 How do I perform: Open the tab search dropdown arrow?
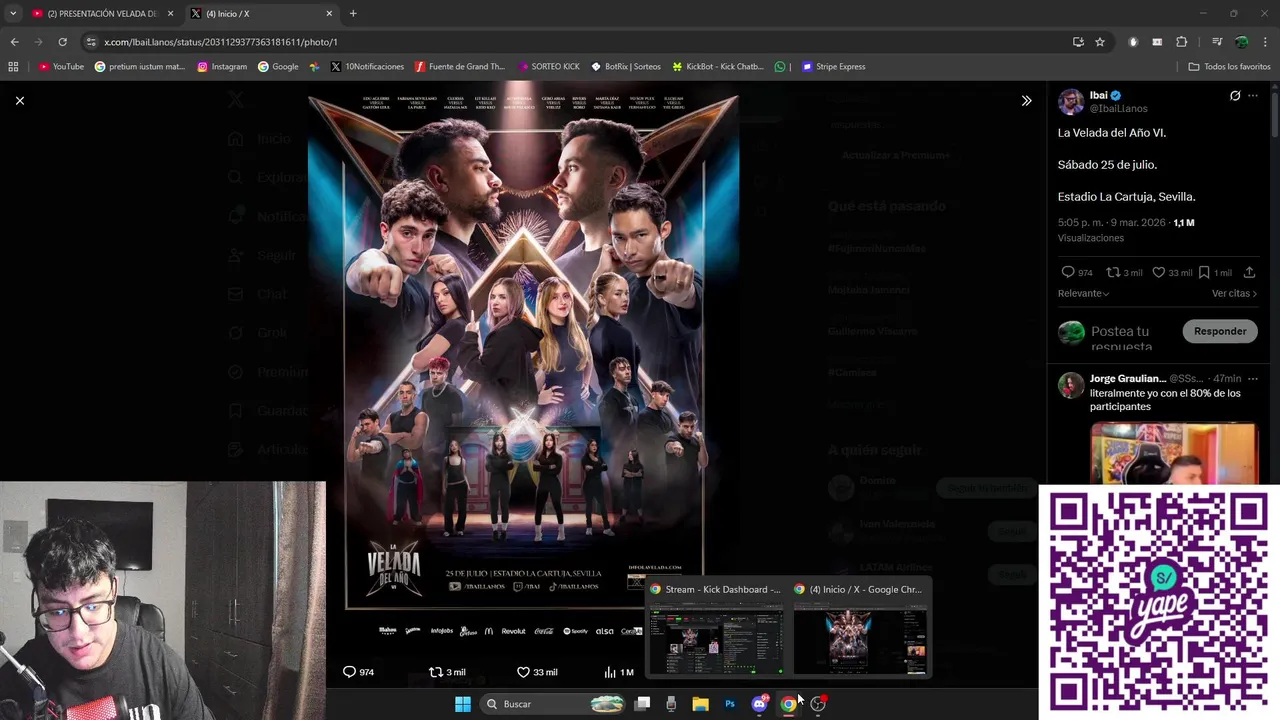coord(12,13)
